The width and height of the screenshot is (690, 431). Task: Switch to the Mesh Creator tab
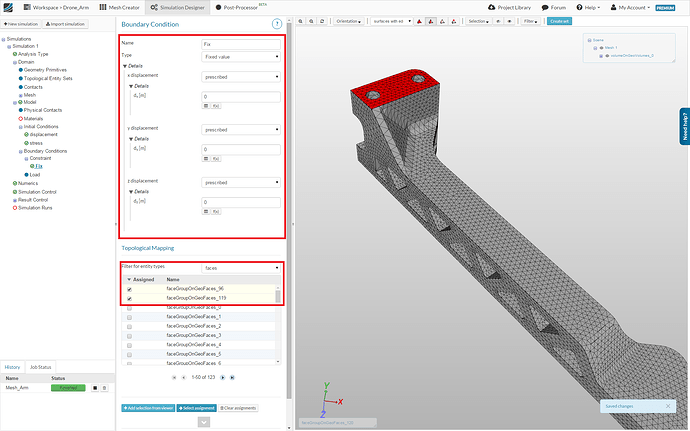coord(121,7)
